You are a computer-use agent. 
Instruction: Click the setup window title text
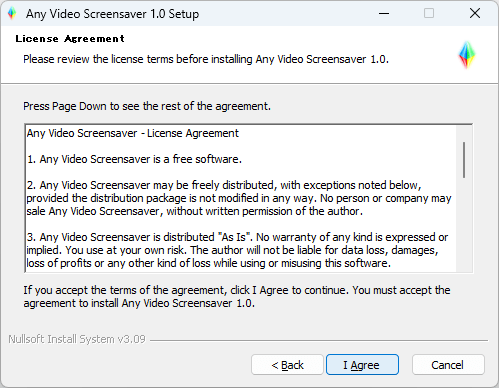coord(113,14)
